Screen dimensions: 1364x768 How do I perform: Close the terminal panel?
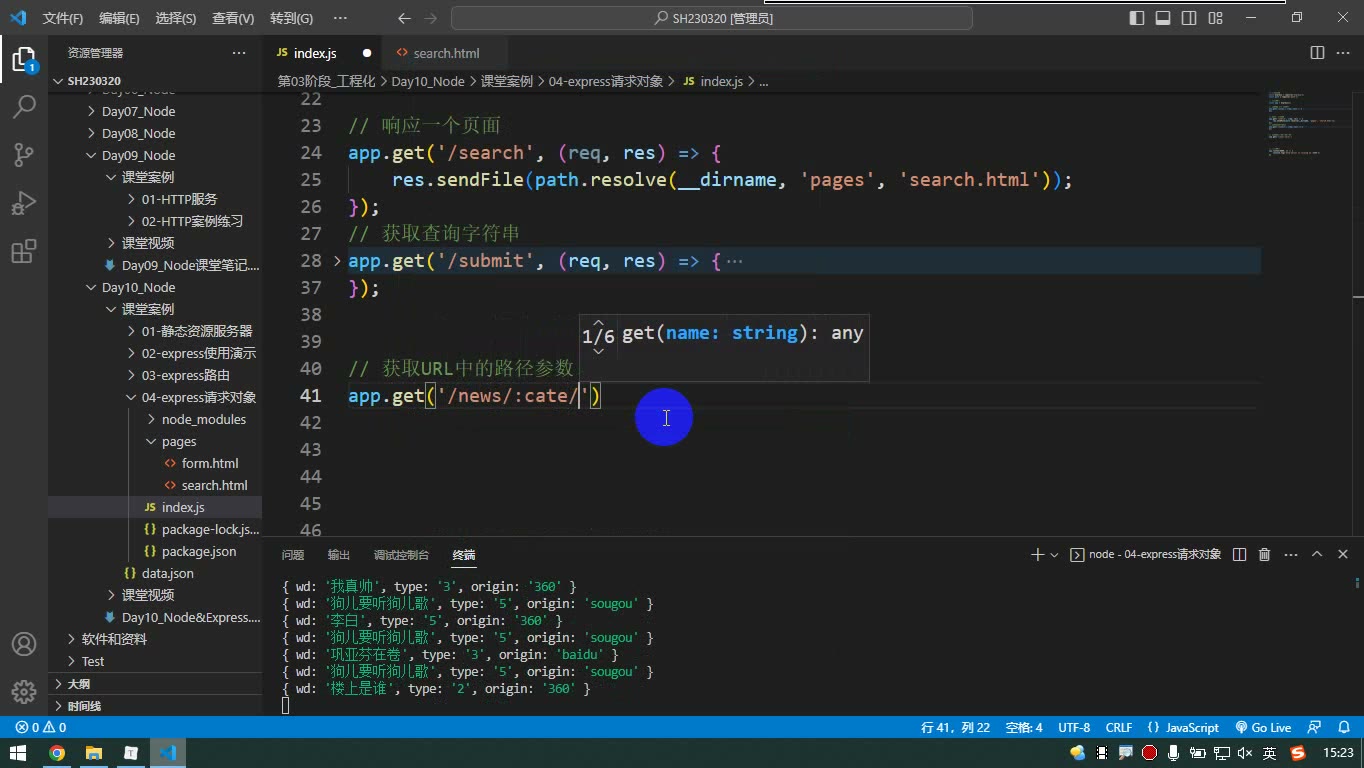coord(1343,554)
